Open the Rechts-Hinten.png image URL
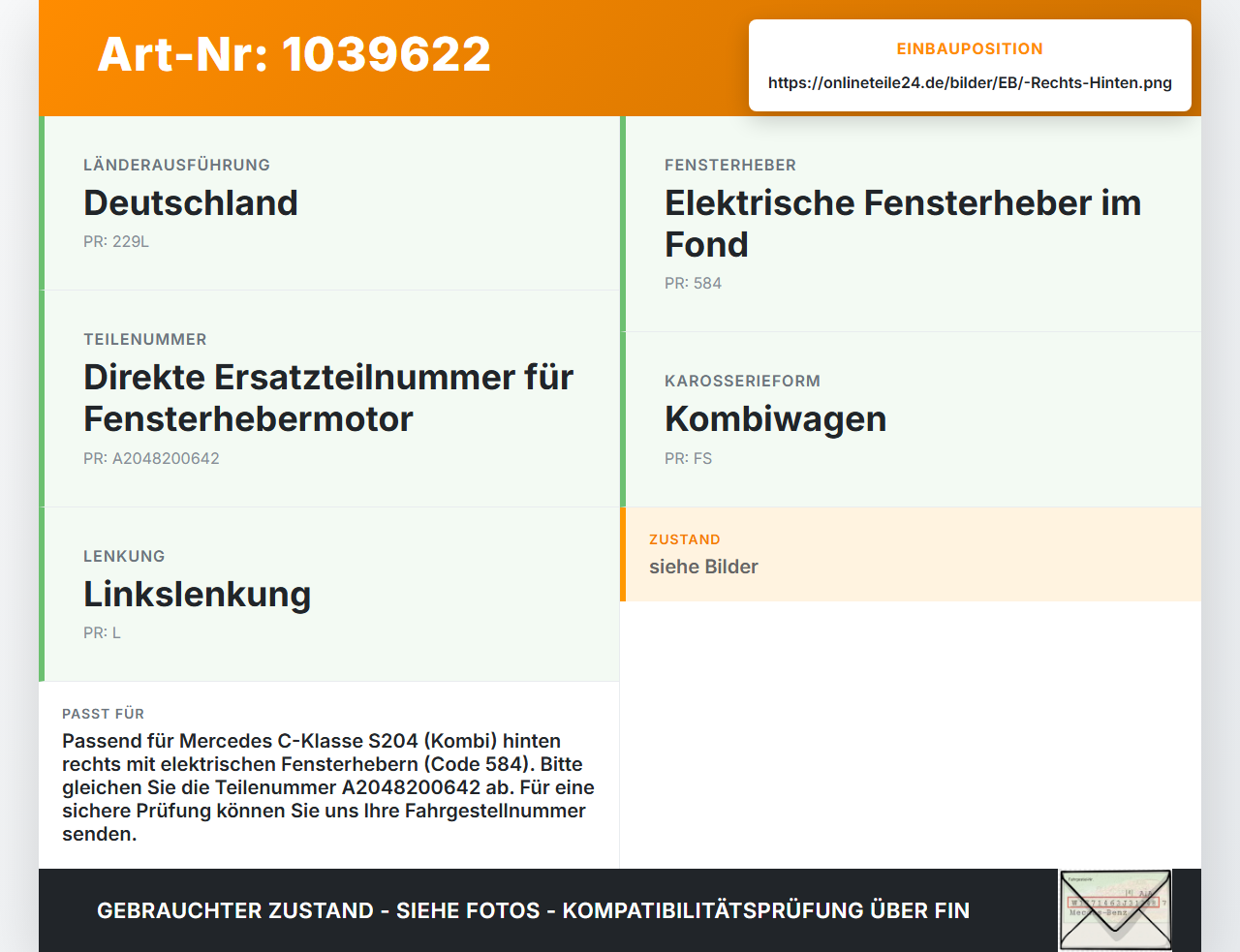The image size is (1240, 952). point(970,82)
